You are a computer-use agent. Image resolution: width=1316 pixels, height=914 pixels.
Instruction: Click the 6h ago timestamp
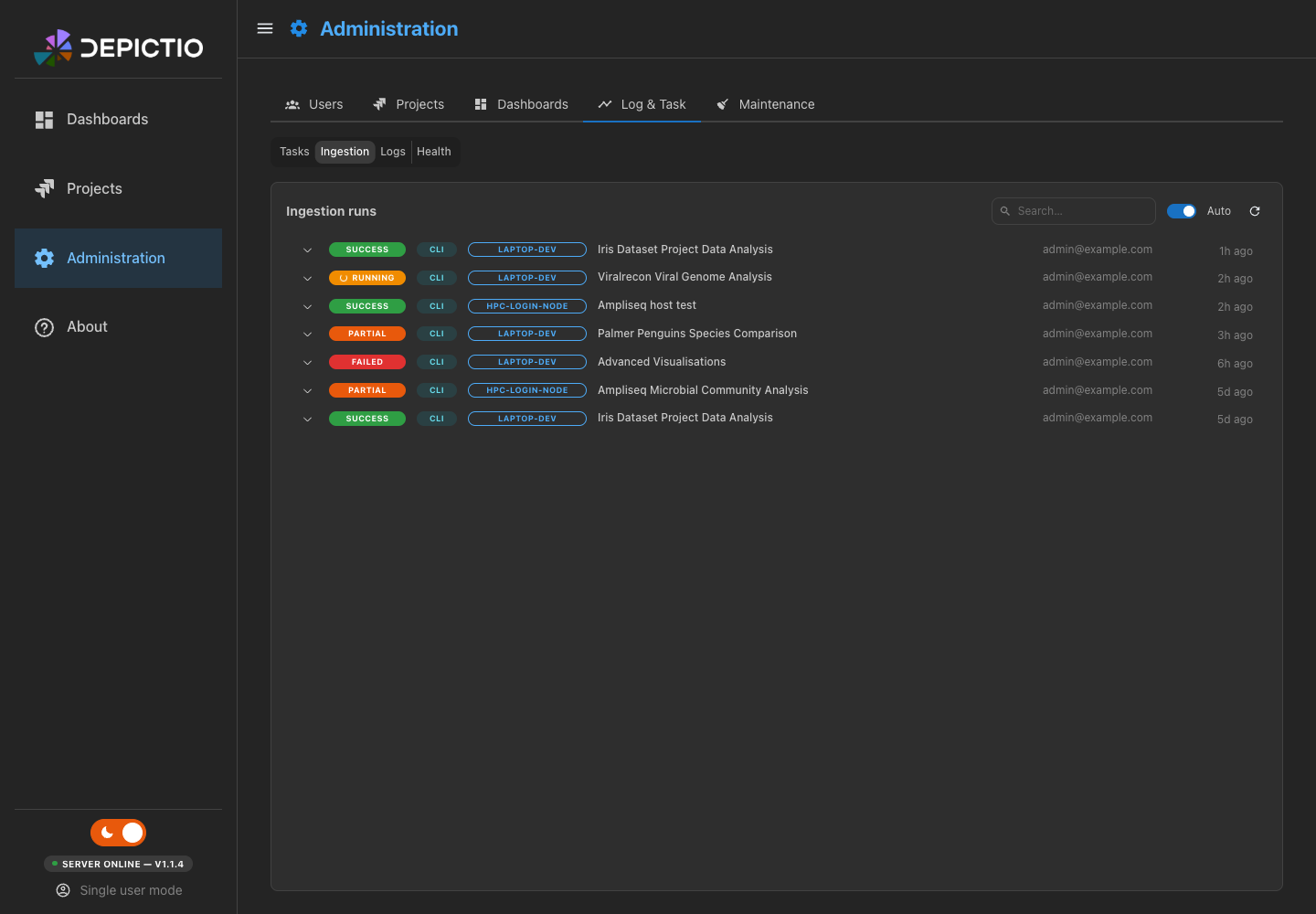click(1235, 364)
